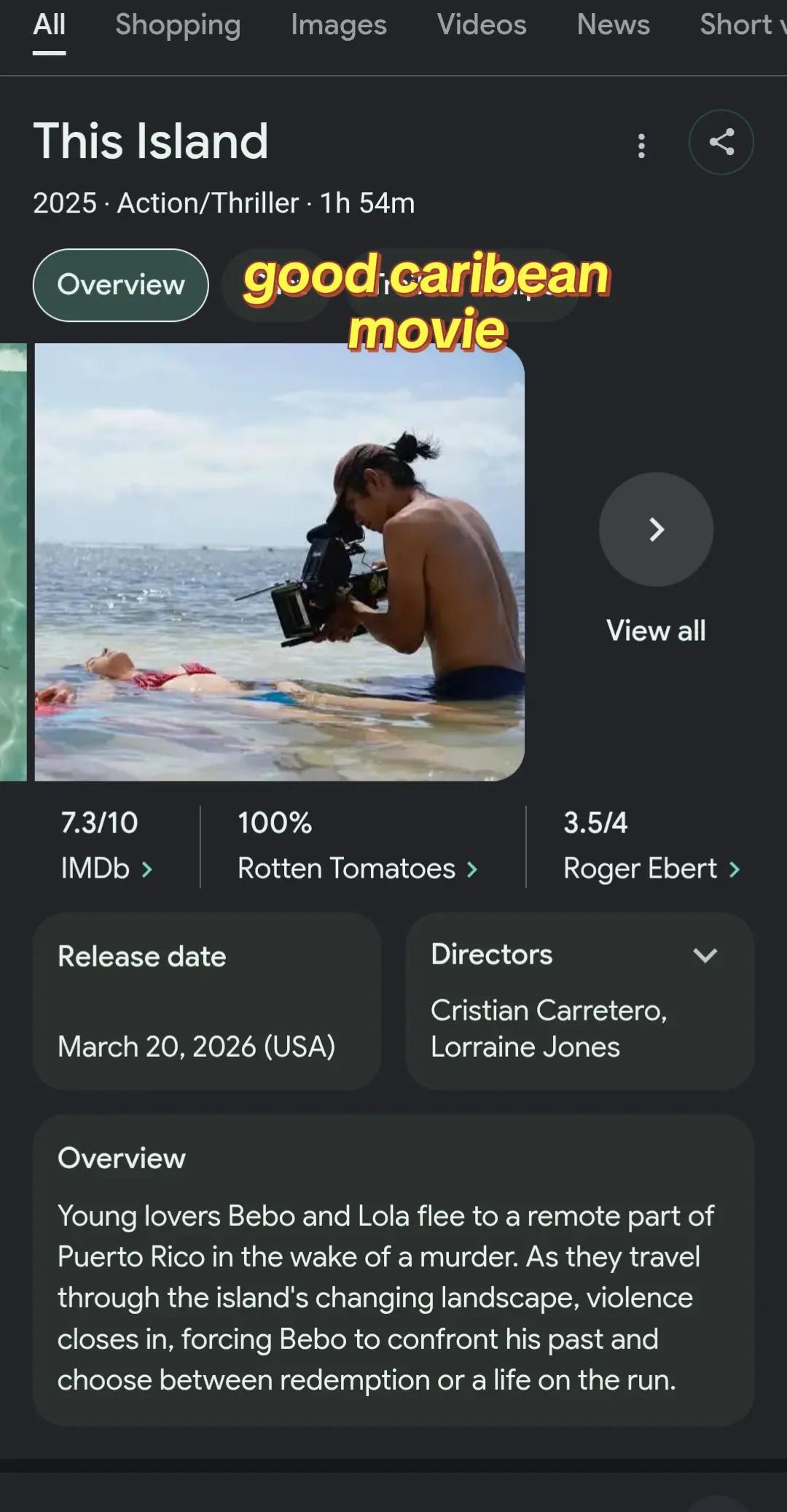Select the Overview chip

click(x=121, y=285)
